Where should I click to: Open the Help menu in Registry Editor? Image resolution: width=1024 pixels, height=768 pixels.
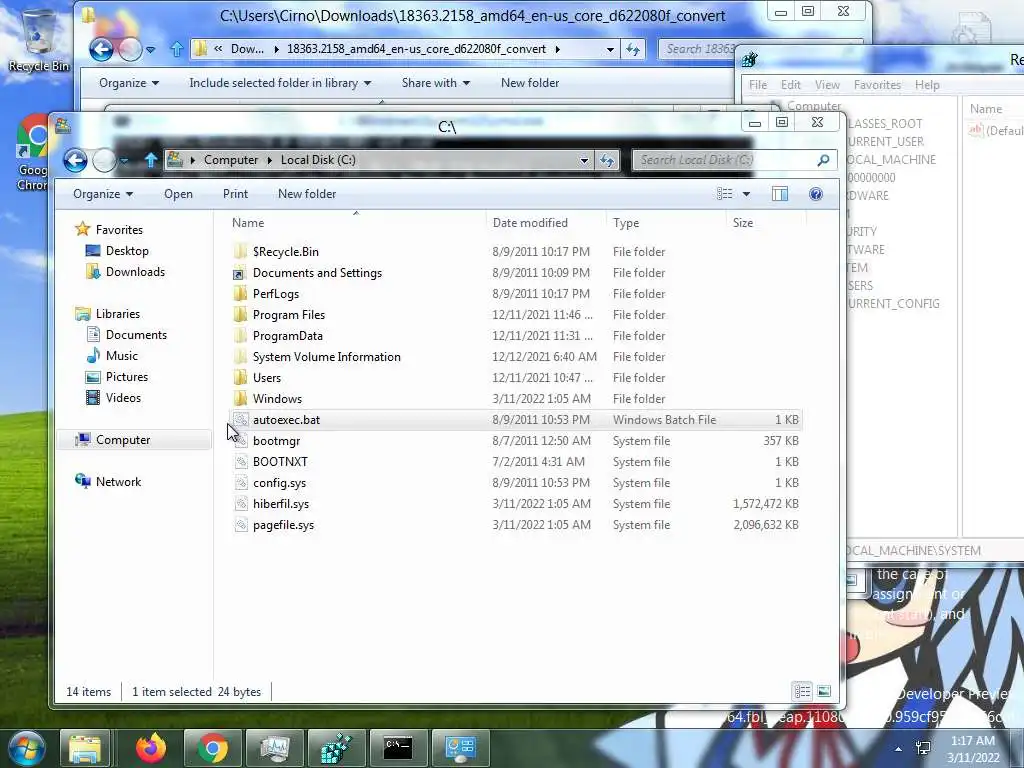[x=927, y=85]
